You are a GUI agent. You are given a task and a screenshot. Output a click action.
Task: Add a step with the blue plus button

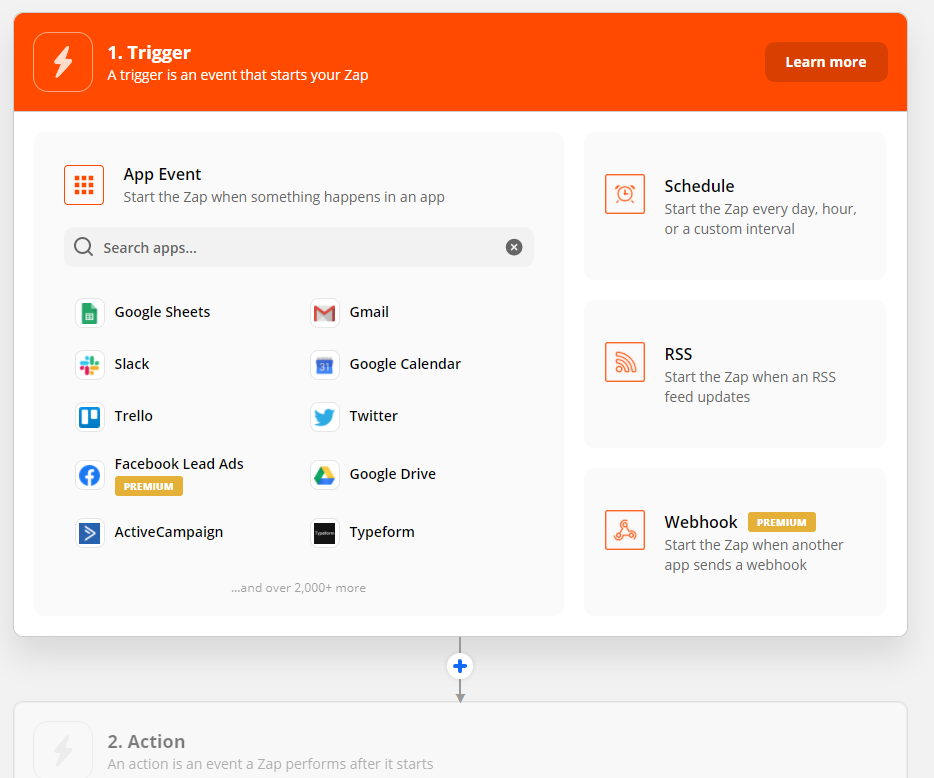coord(460,666)
